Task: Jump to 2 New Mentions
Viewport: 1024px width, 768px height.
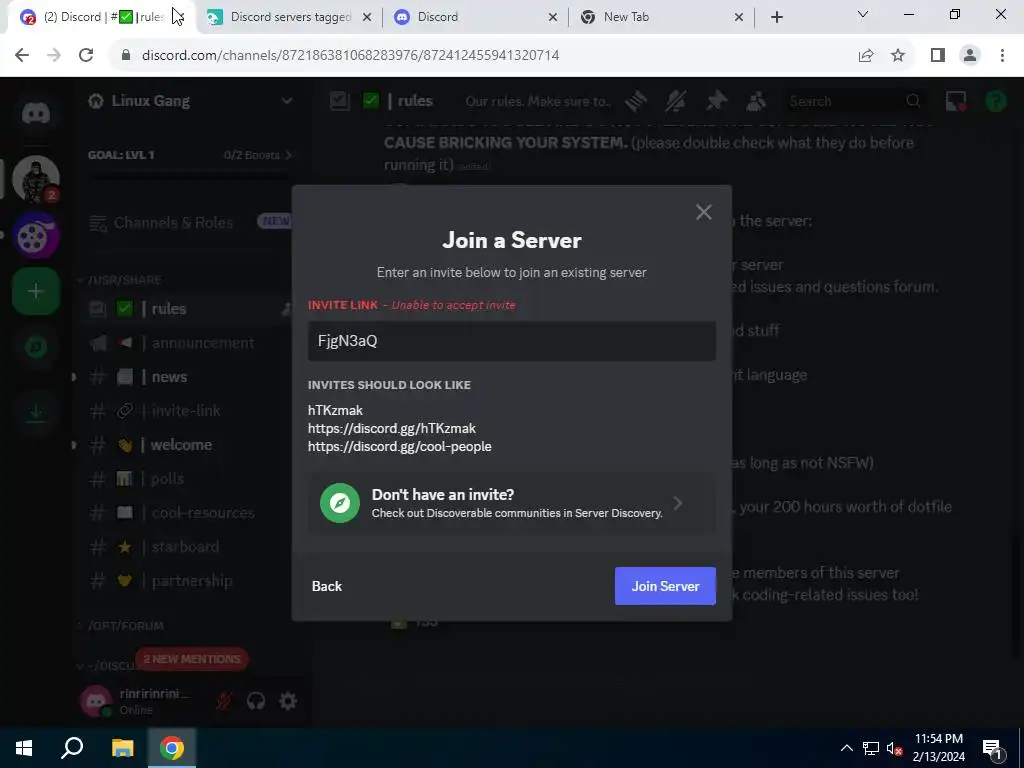Action: [192, 659]
